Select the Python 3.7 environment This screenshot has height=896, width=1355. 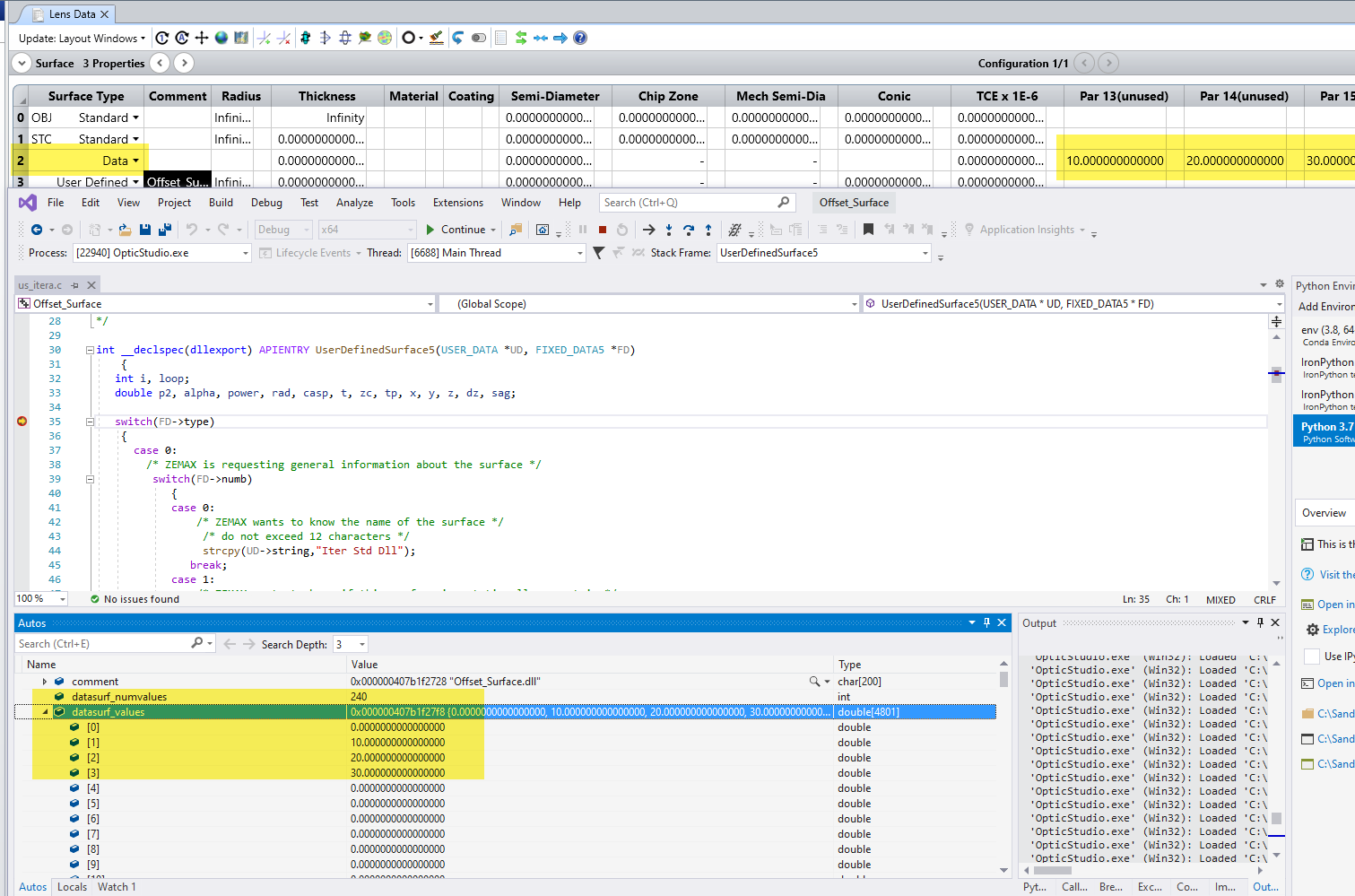pos(1324,431)
